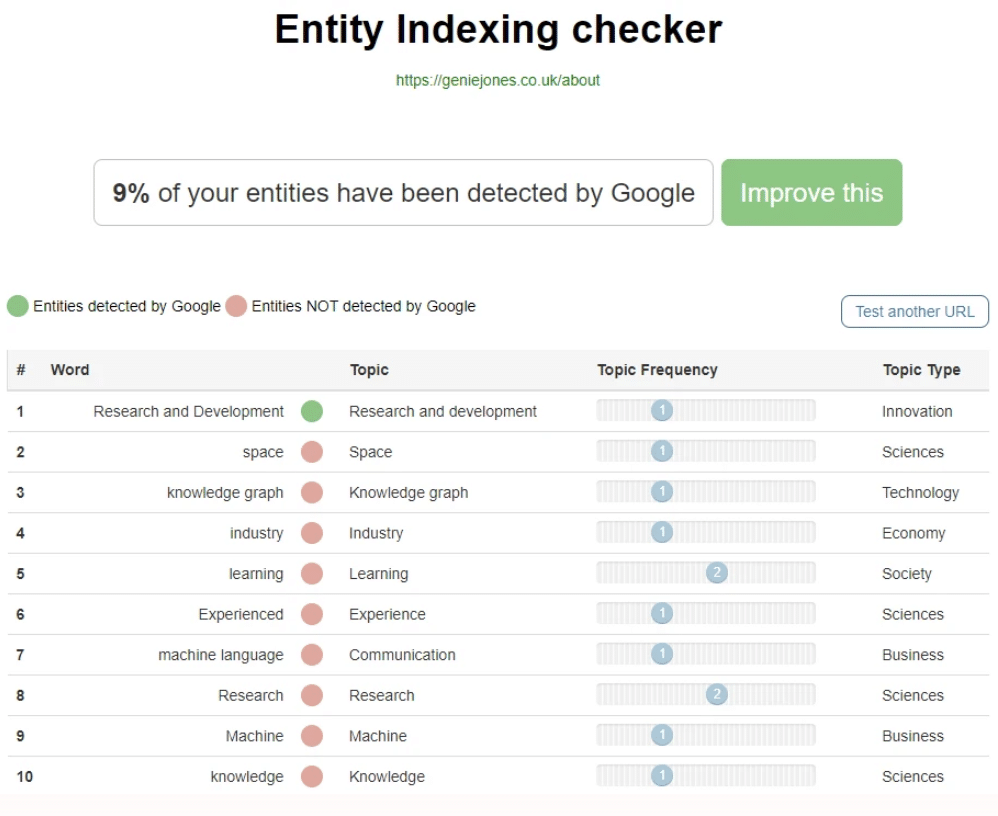Click the Communication topic cell
Image resolution: width=998 pixels, height=816 pixels.
pos(402,655)
